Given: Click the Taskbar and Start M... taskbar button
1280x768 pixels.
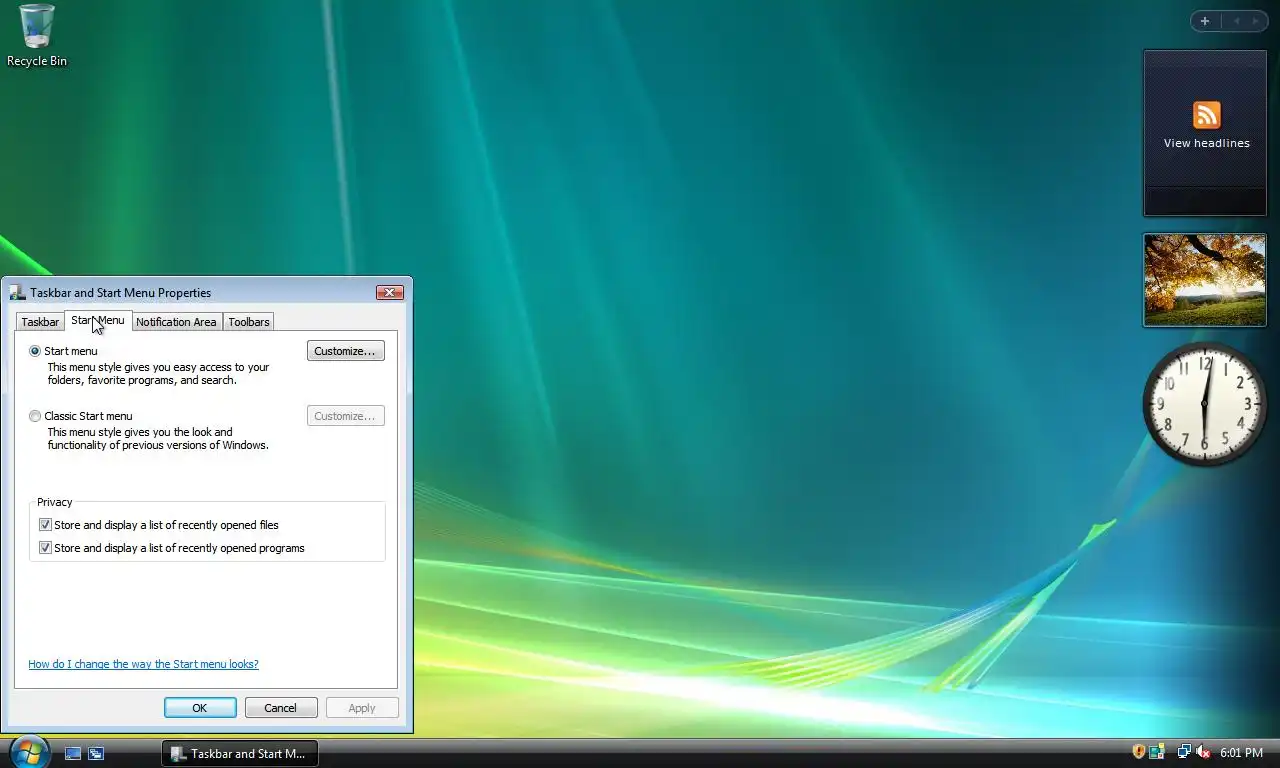Looking at the screenshot, I should [x=240, y=753].
